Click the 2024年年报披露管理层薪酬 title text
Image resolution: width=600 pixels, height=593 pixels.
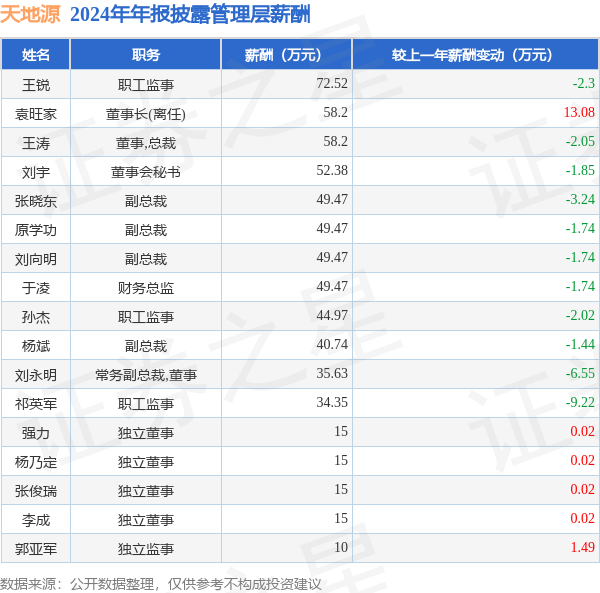coord(190,15)
